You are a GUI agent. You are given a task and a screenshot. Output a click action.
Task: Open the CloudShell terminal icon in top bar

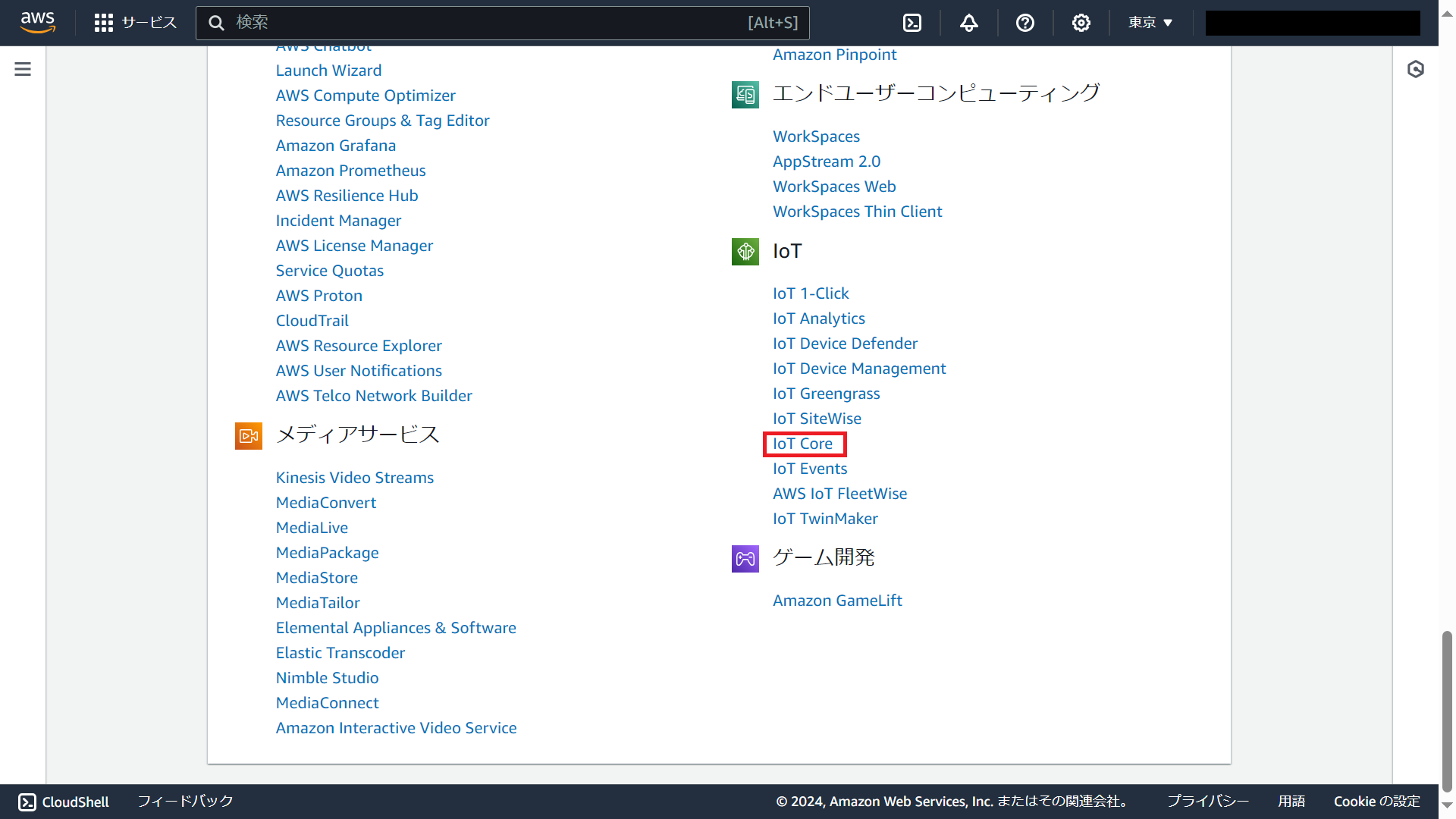tap(912, 23)
